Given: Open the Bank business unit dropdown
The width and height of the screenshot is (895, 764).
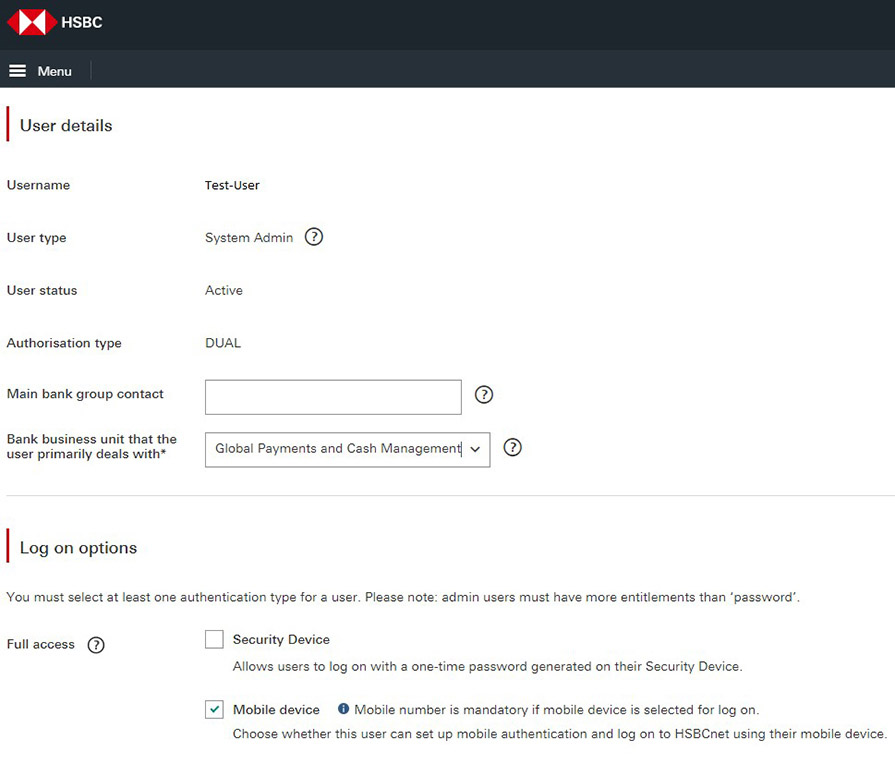Looking at the screenshot, I should [337, 449].
